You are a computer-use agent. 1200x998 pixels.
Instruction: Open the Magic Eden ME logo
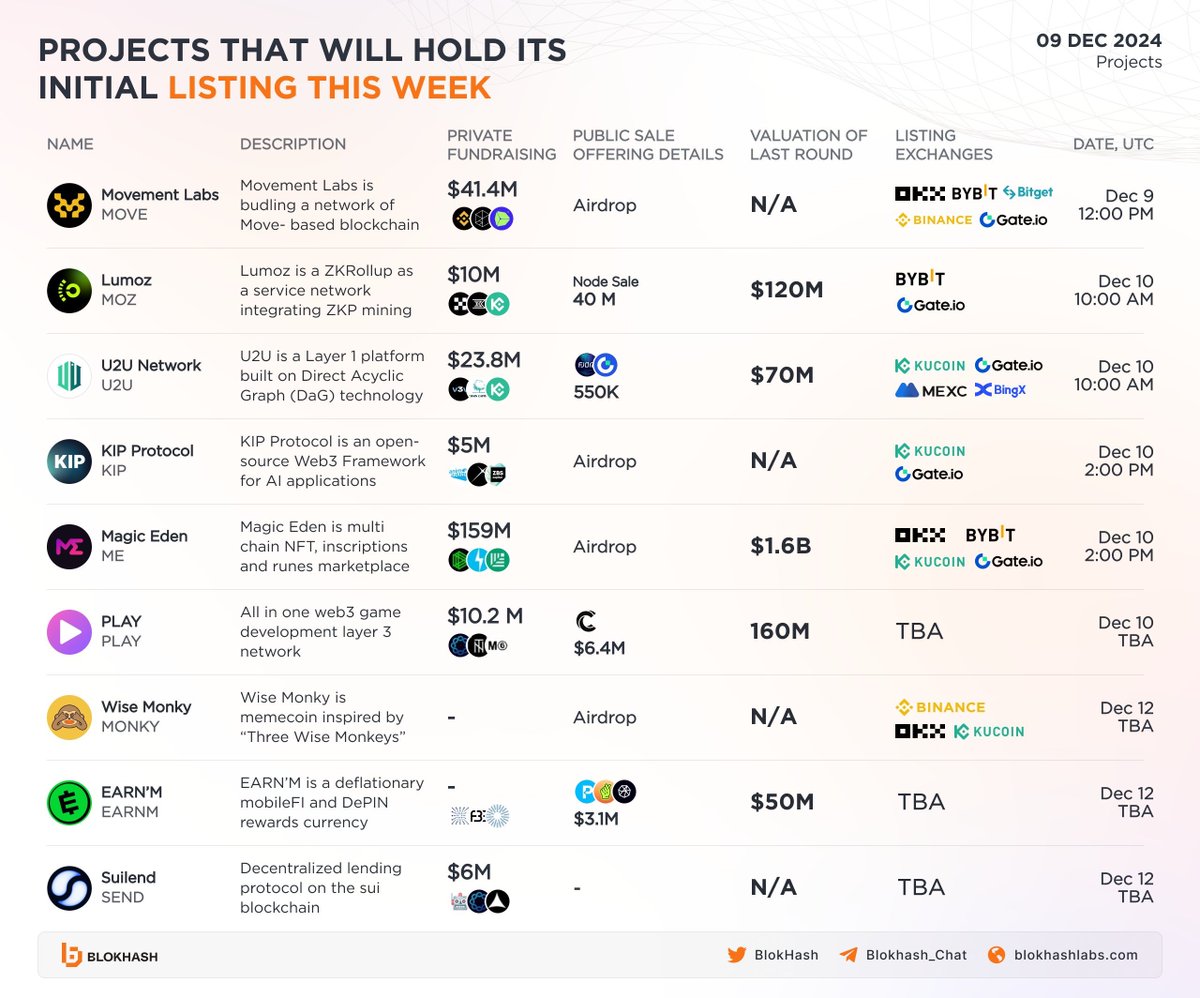click(x=69, y=546)
